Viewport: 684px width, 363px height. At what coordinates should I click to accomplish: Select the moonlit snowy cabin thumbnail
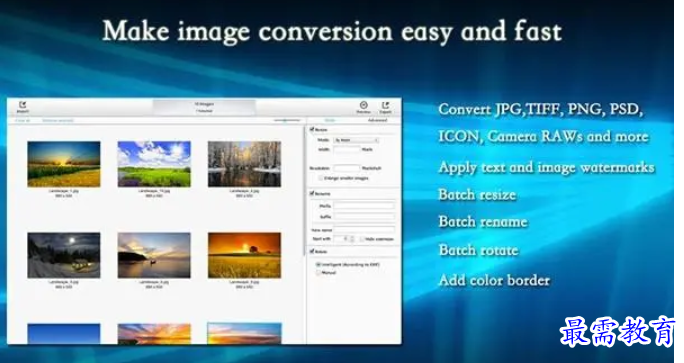pyautogui.click(x=64, y=255)
